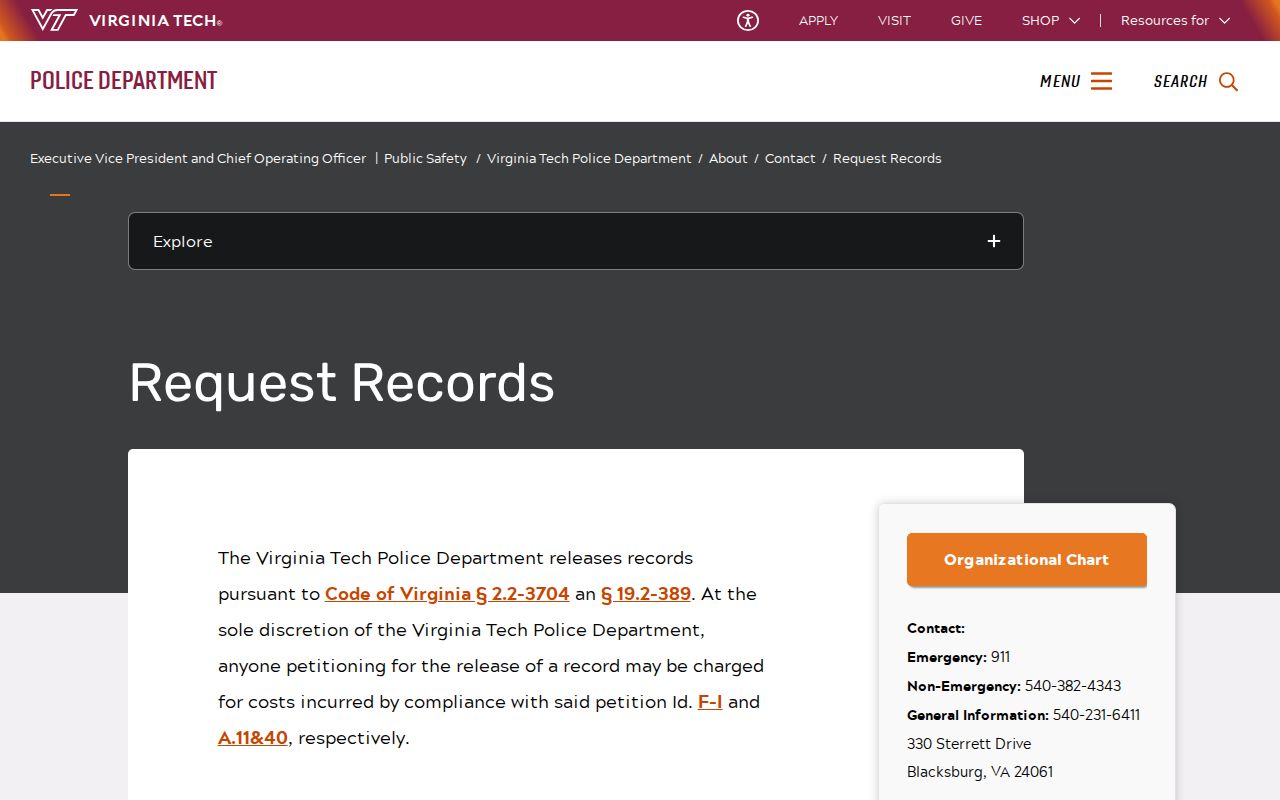Open the accessibility options icon
This screenshot has width=1280, height=800.
(748, 20)
